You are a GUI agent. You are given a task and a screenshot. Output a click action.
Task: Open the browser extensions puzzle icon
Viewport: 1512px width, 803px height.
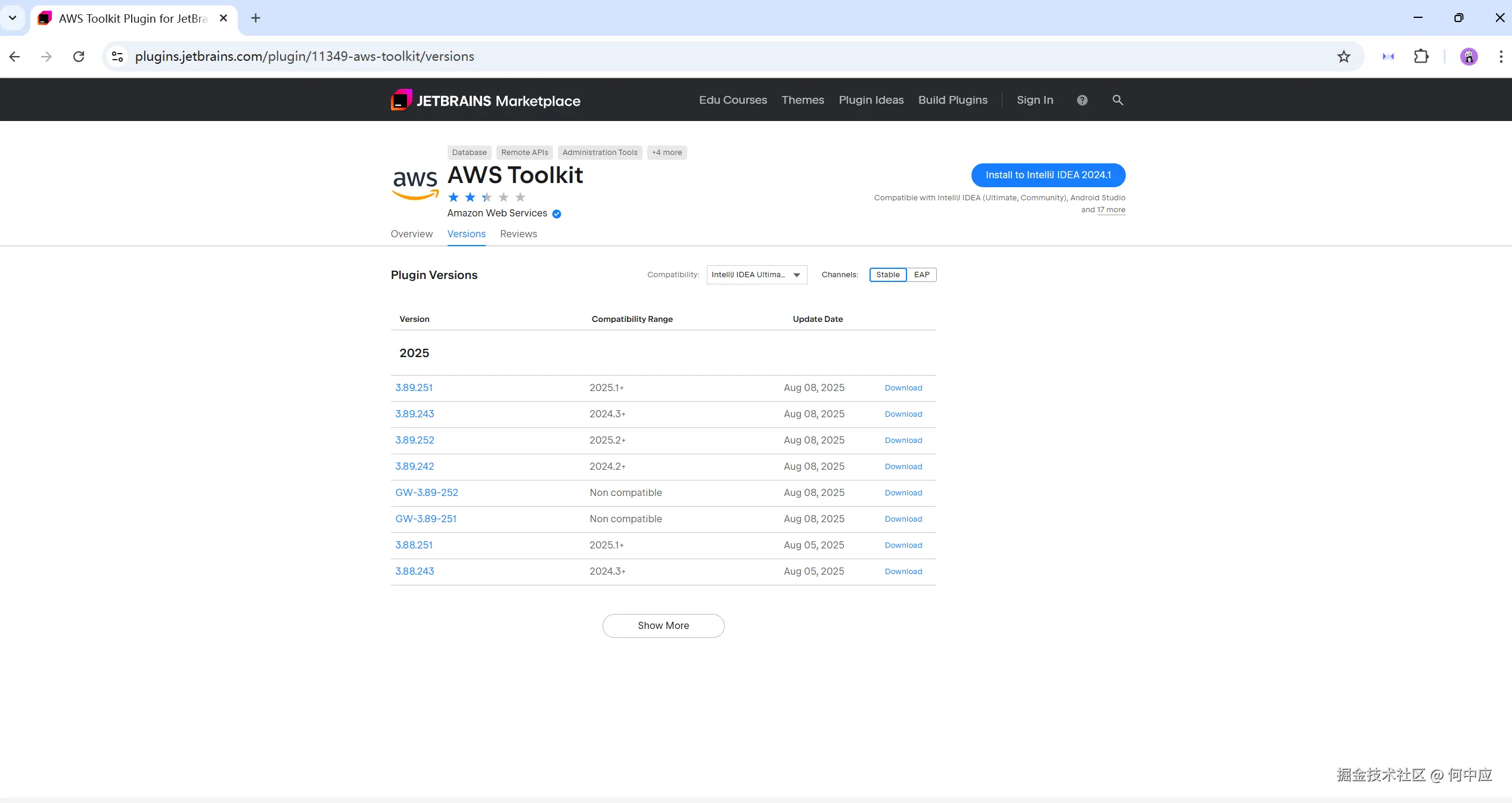1421,57
